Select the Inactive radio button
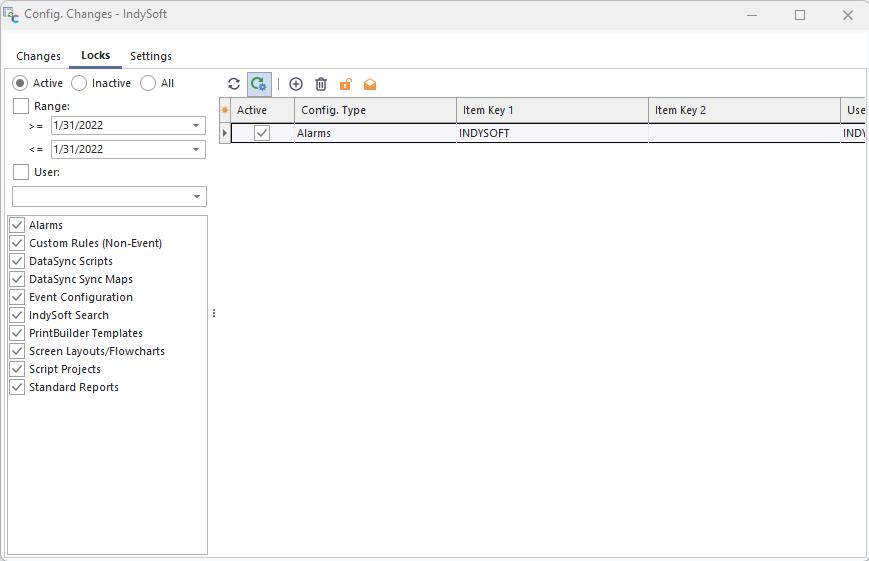This screenshot has width=869, height=561. tap(79, 83)
